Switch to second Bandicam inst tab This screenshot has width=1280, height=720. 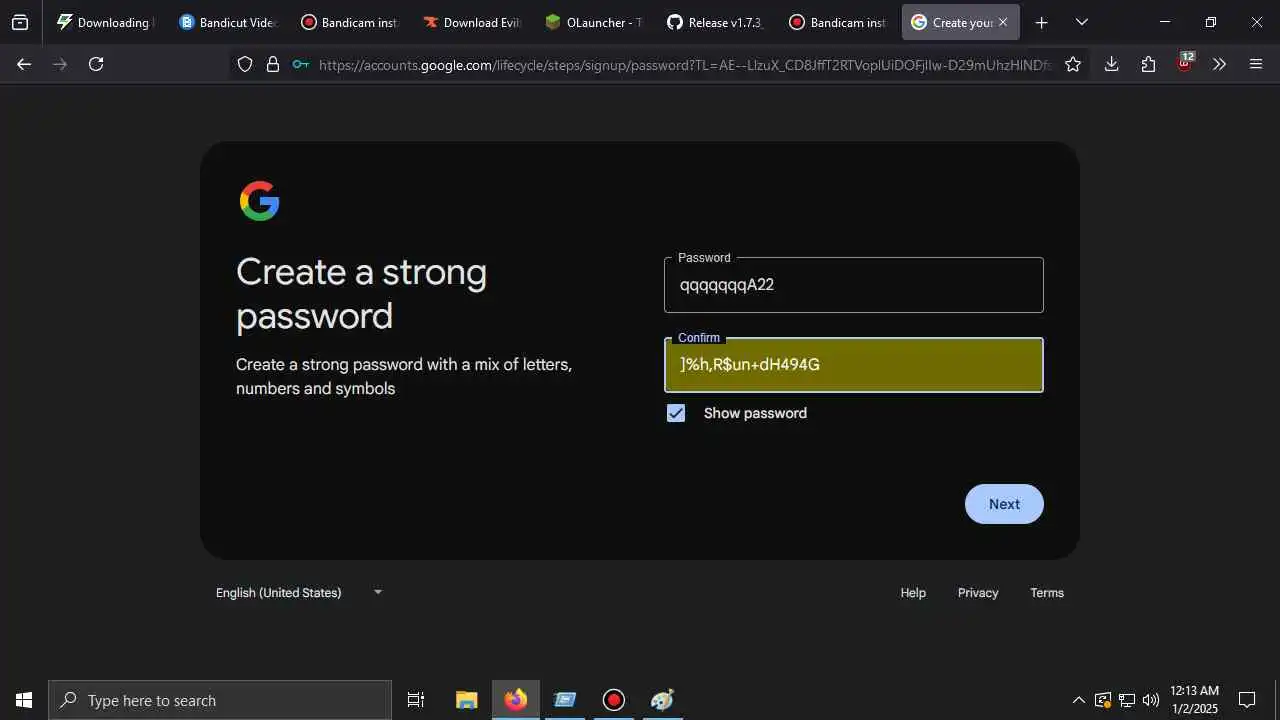(x=837, y=22)
